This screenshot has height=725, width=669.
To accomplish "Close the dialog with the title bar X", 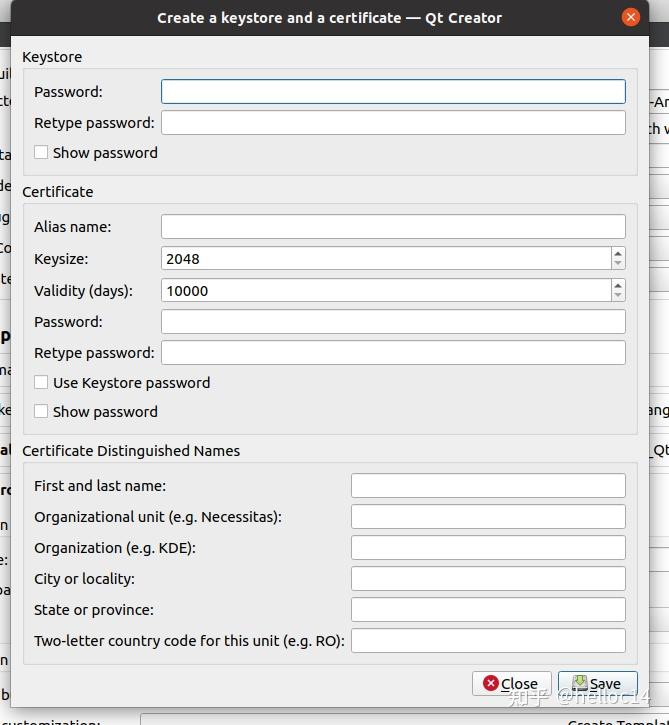I will coord(630,17).
